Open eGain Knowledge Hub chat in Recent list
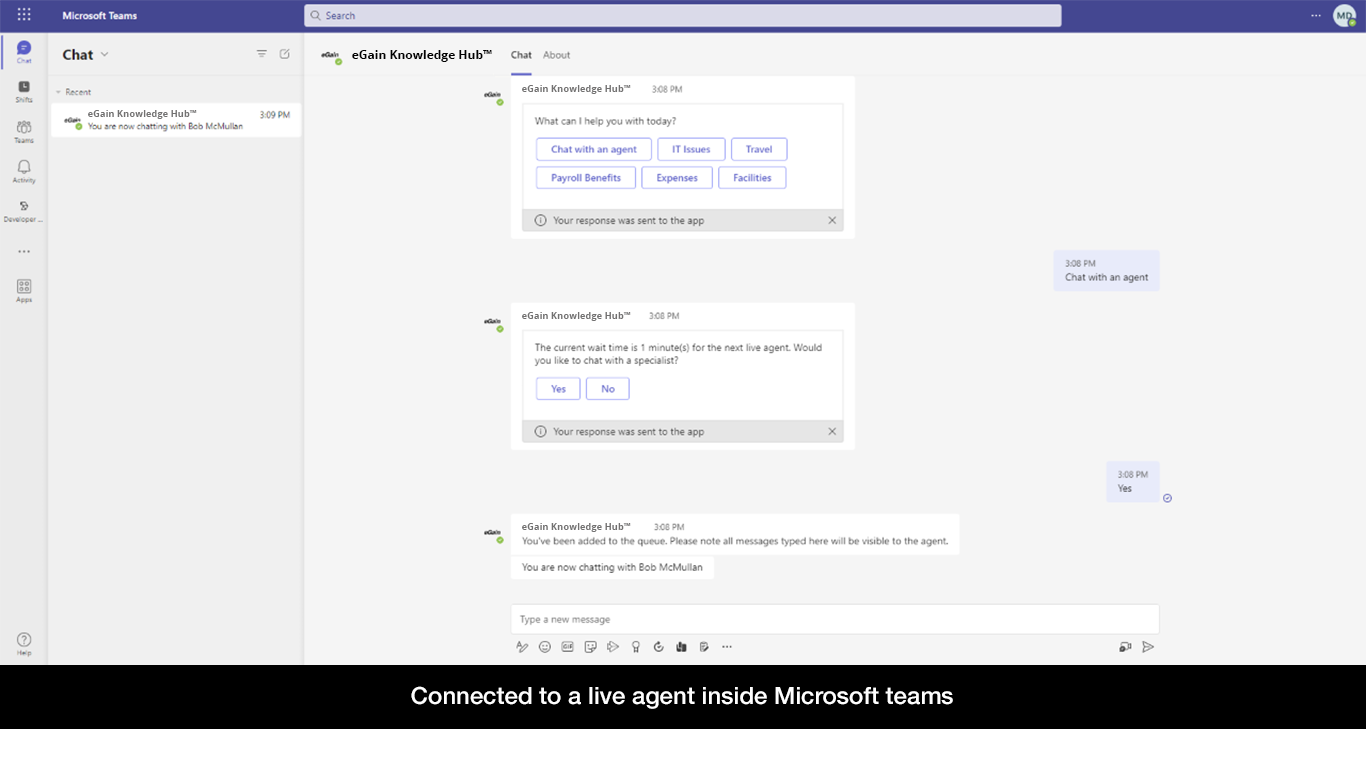The image size is (1366, 768). (x=176, y=120)
